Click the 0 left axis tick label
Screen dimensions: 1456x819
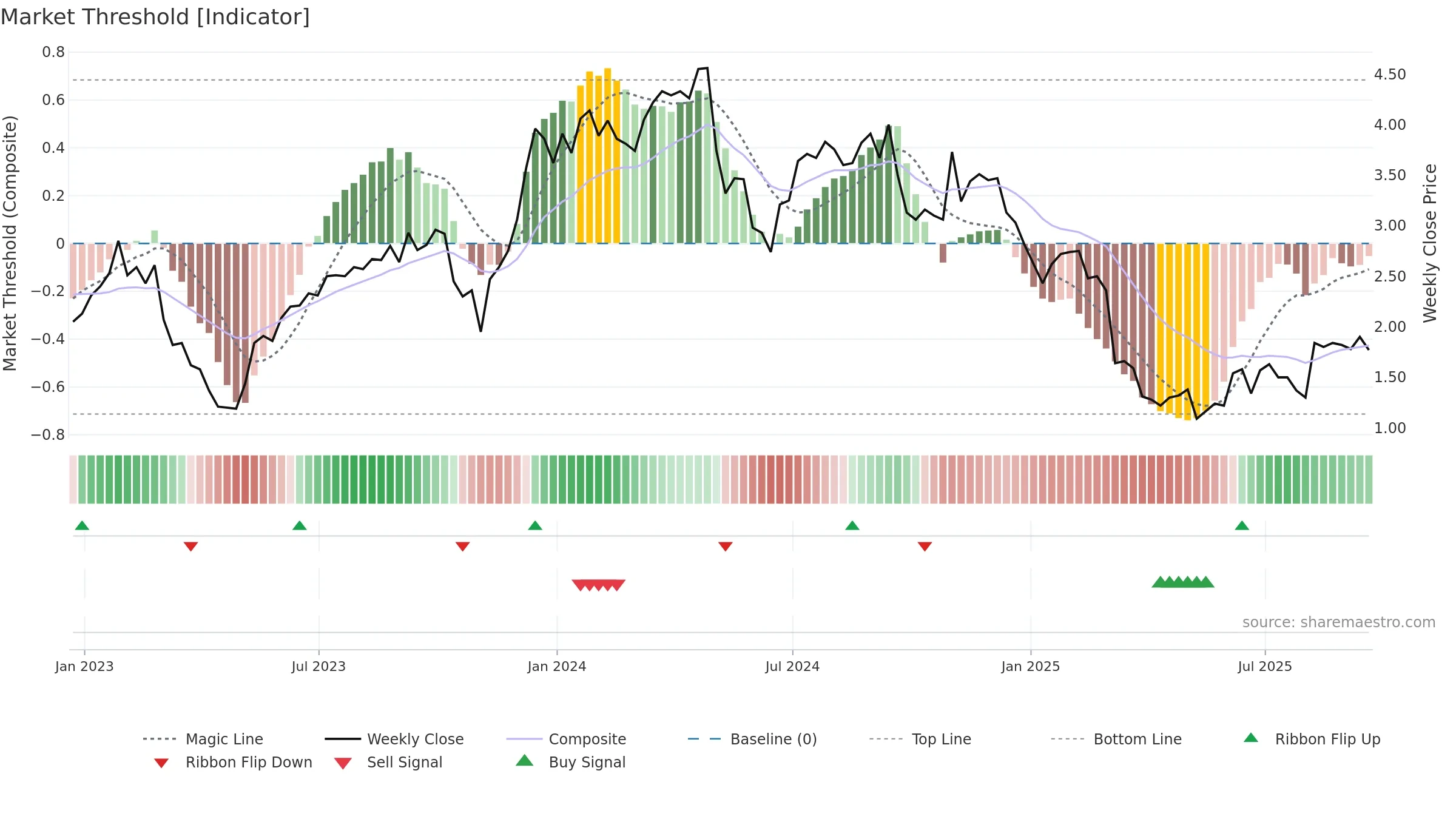[x=60, y=244]
